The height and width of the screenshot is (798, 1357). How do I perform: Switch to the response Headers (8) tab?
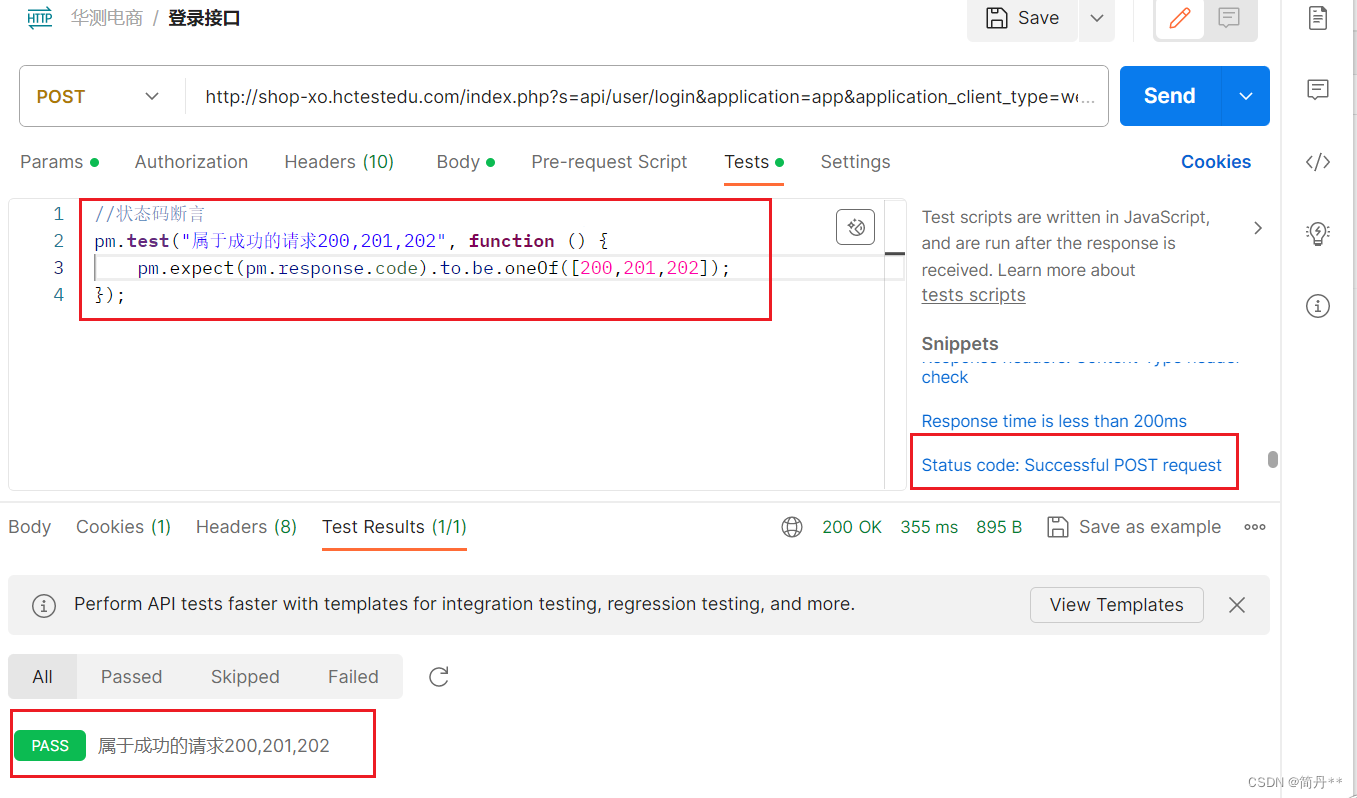[x=246, y=527]
